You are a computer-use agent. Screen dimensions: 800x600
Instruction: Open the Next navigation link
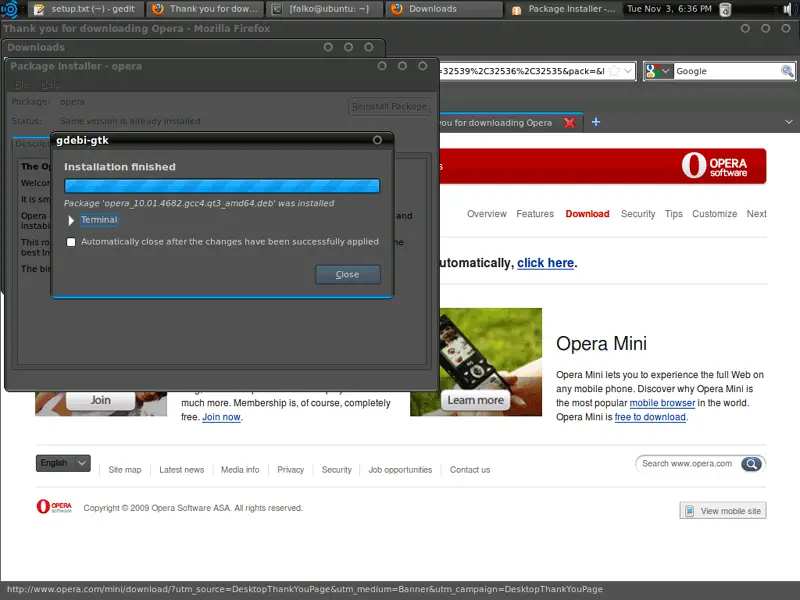coord(757,214)
